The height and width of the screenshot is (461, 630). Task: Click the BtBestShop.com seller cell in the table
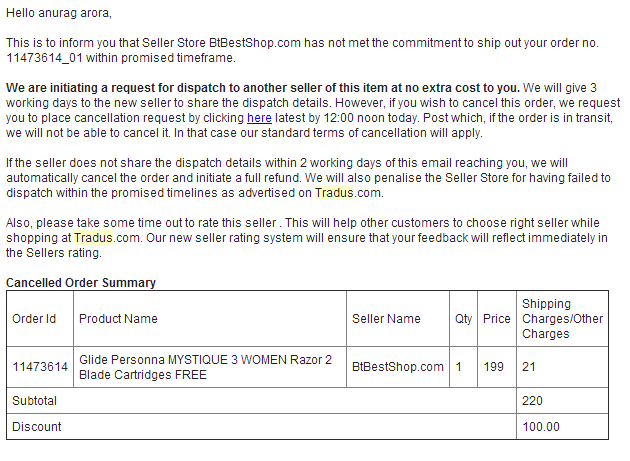point(397,367)
